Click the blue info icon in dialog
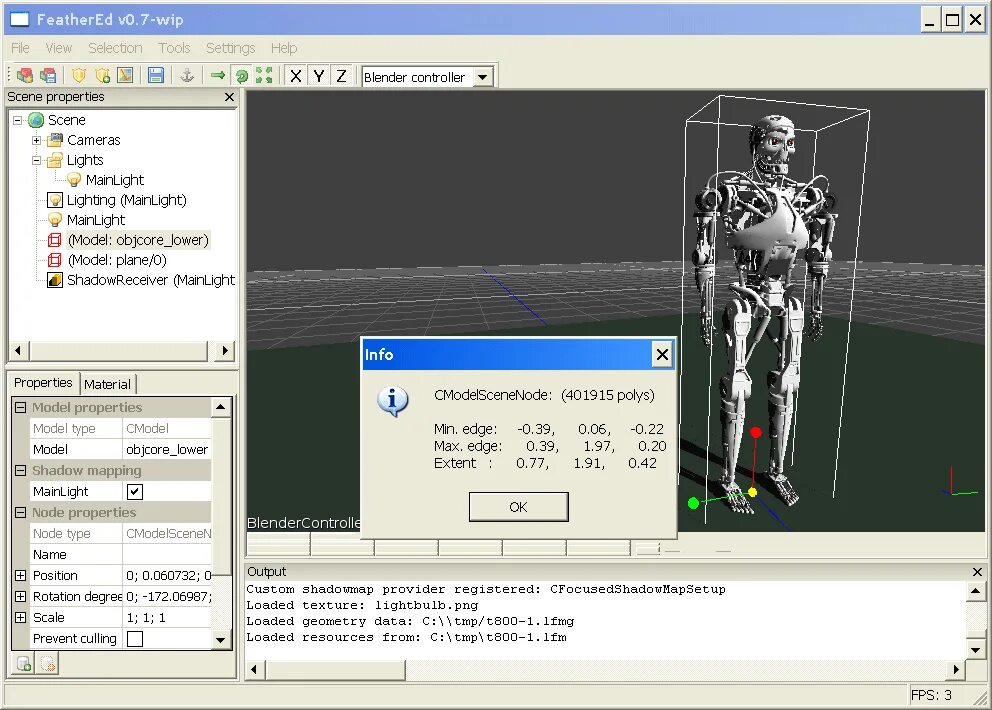Viewport: 992px width, 710px height. pos(393,402)
